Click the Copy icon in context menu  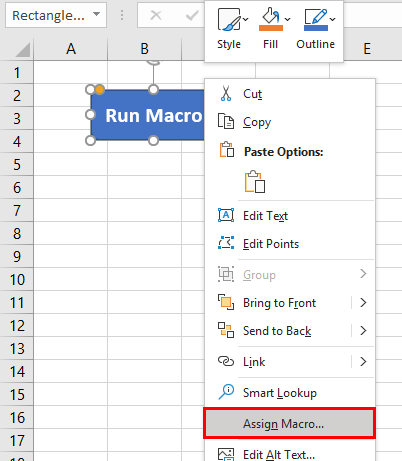226,121
